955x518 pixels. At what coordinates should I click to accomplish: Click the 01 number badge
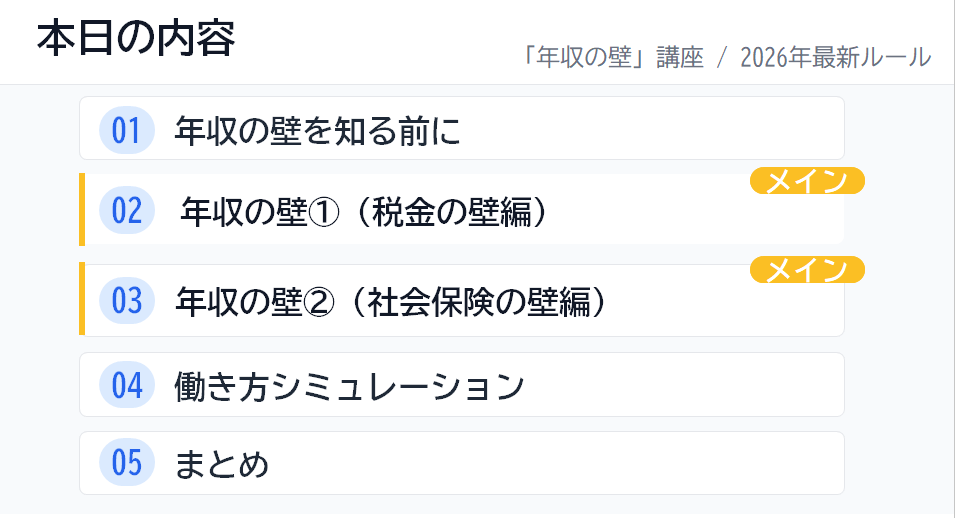(x=127, y=130)
